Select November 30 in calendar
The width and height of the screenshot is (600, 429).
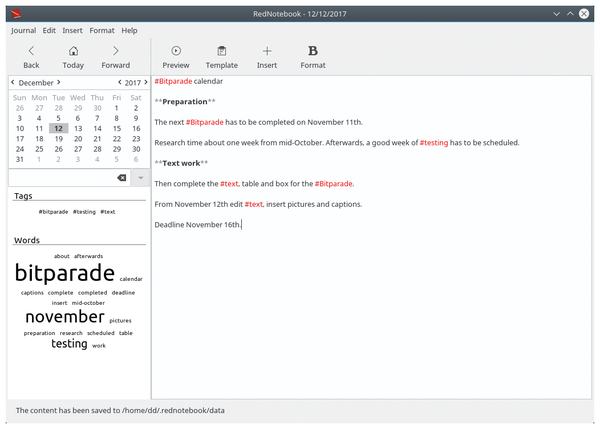pos(98,108)
